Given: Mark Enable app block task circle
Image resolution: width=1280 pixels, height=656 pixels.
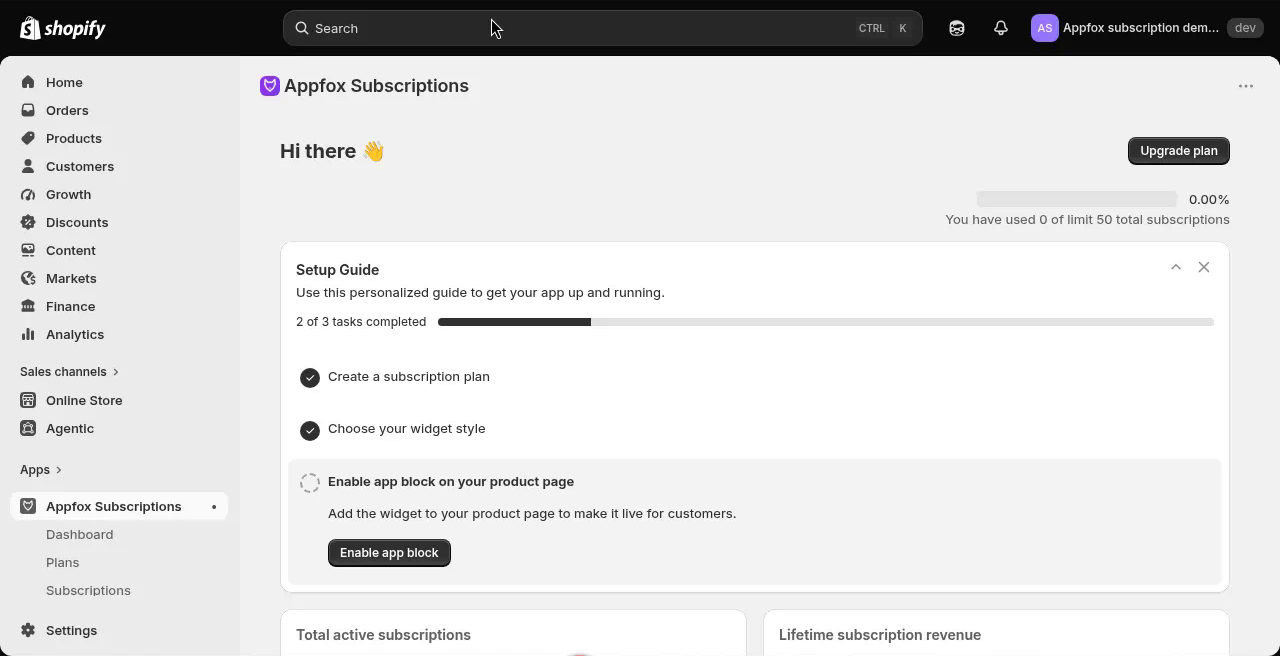Looking at the screenshot, I should 310,483.
